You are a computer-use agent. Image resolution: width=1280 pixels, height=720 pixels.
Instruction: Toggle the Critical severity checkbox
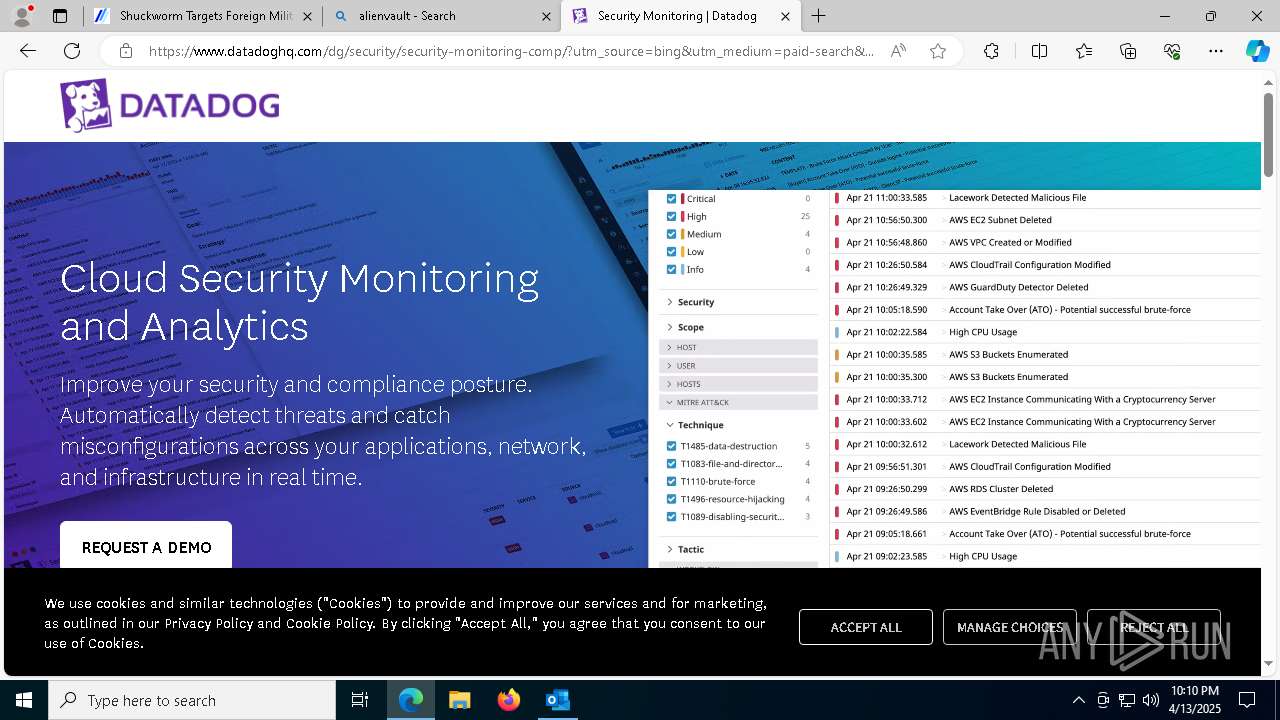(x=672, y=199)
